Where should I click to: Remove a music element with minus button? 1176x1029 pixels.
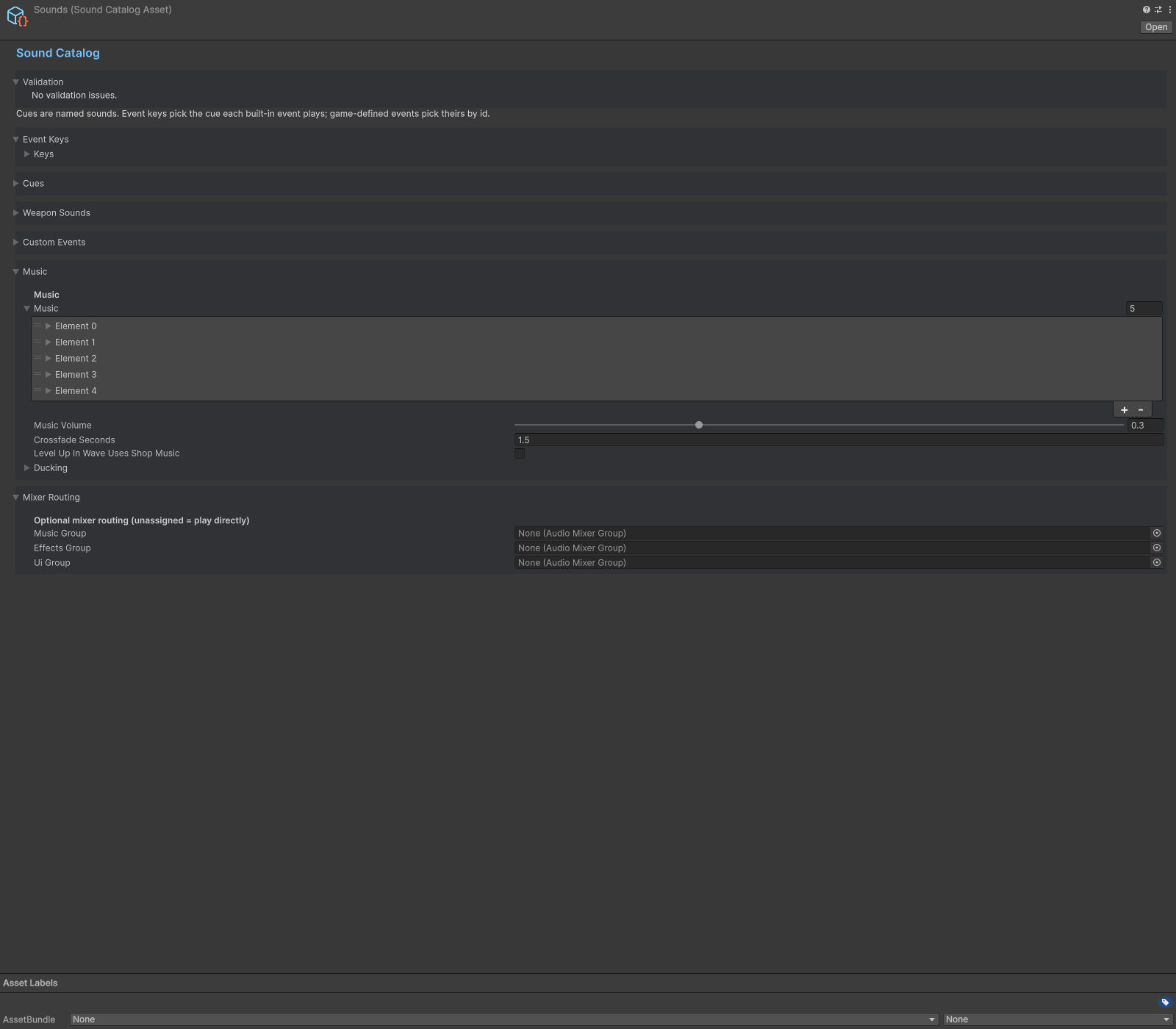1141,410
